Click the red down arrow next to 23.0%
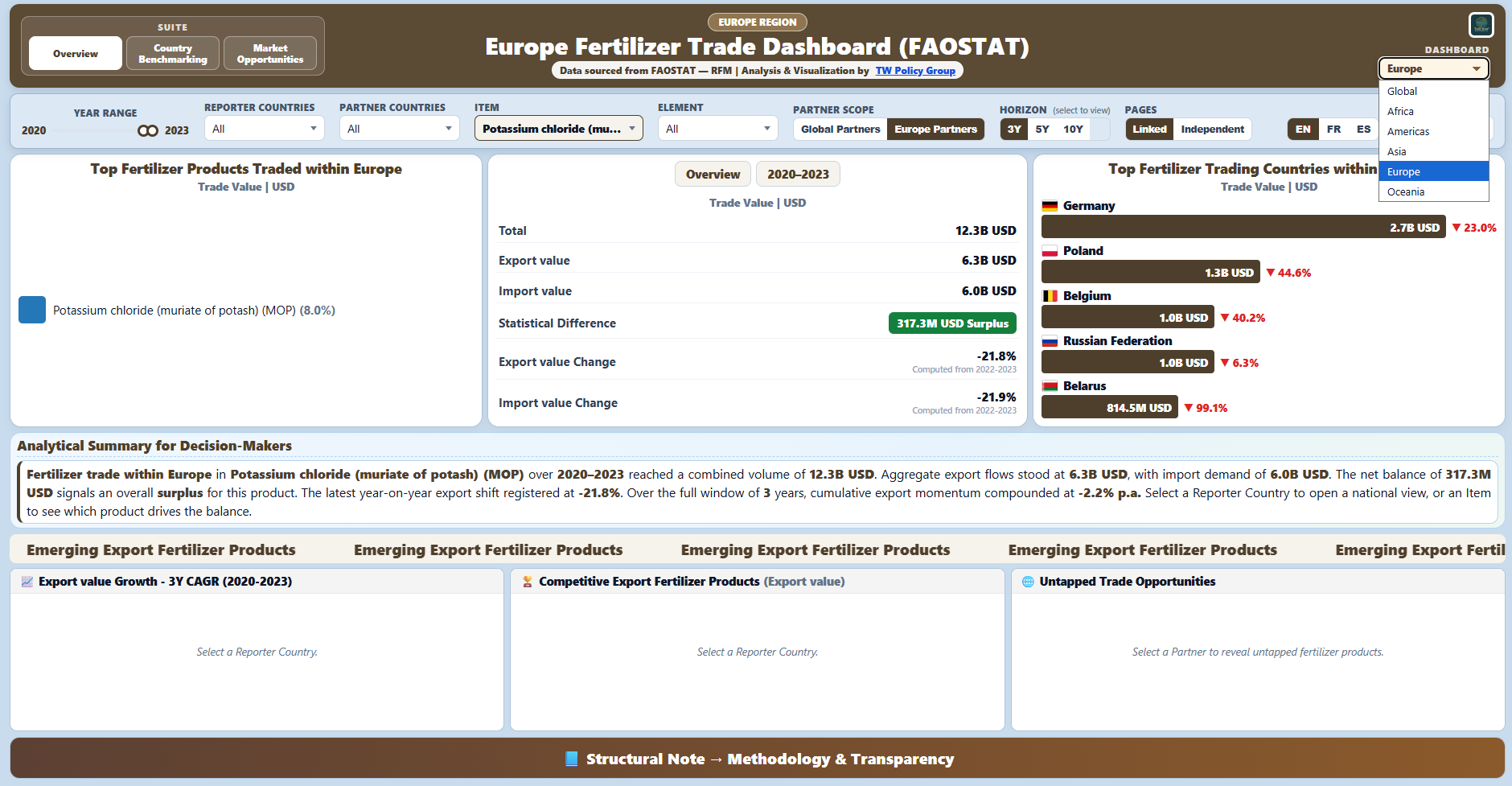This screenshot has width=1512, height=786. coord(1456,228)
